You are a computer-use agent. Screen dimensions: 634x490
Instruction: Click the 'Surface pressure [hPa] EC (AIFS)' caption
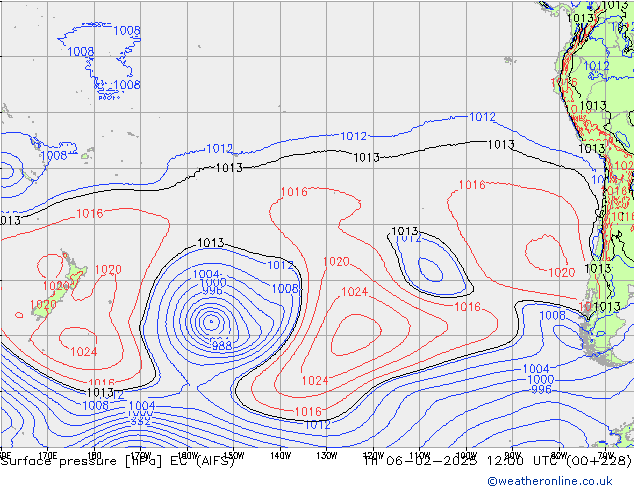118,461
